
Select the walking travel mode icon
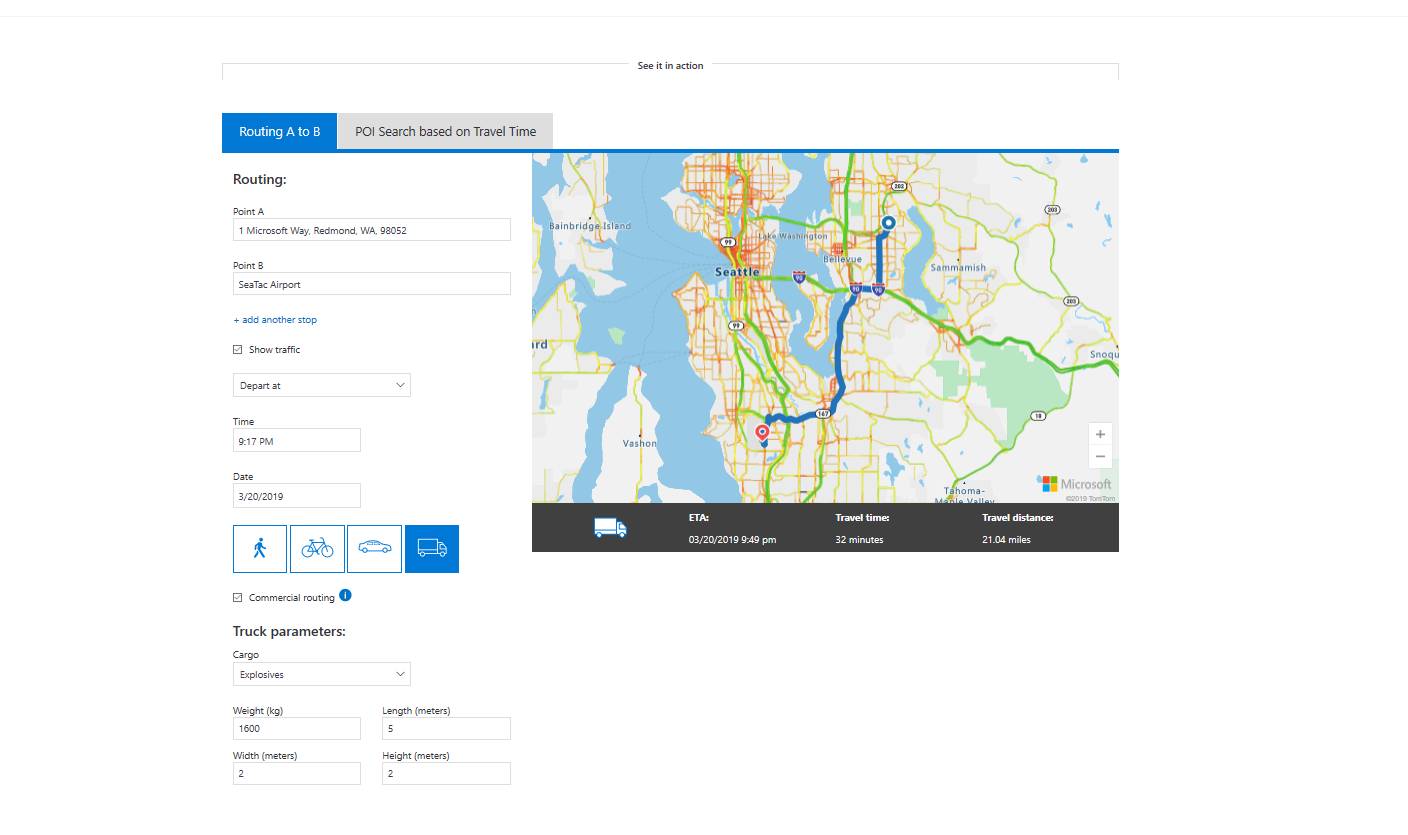coord(260,549)
